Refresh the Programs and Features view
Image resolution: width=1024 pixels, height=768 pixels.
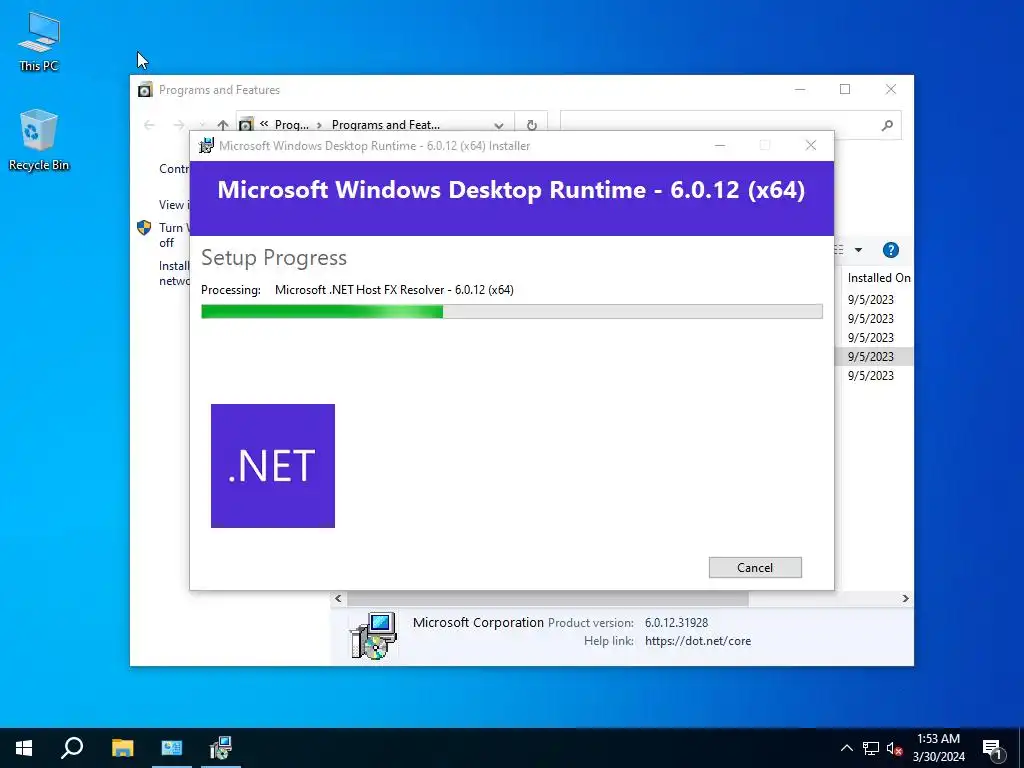(x=532, y=125)
